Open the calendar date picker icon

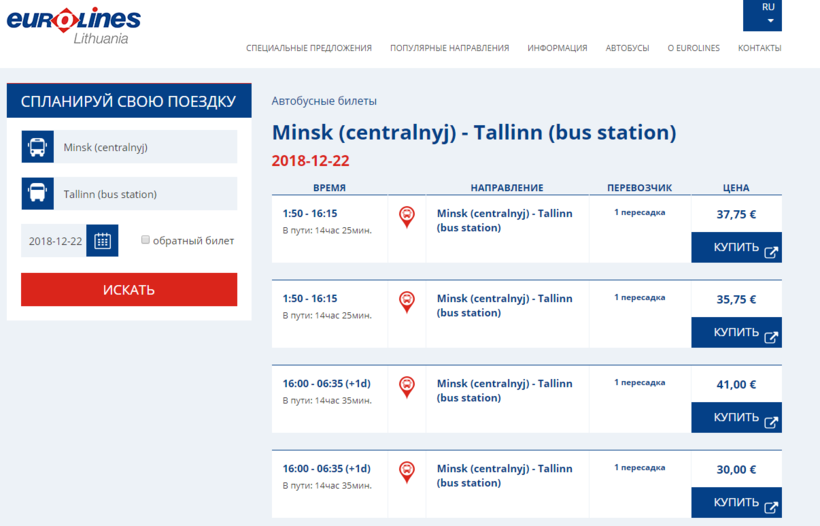102,241
